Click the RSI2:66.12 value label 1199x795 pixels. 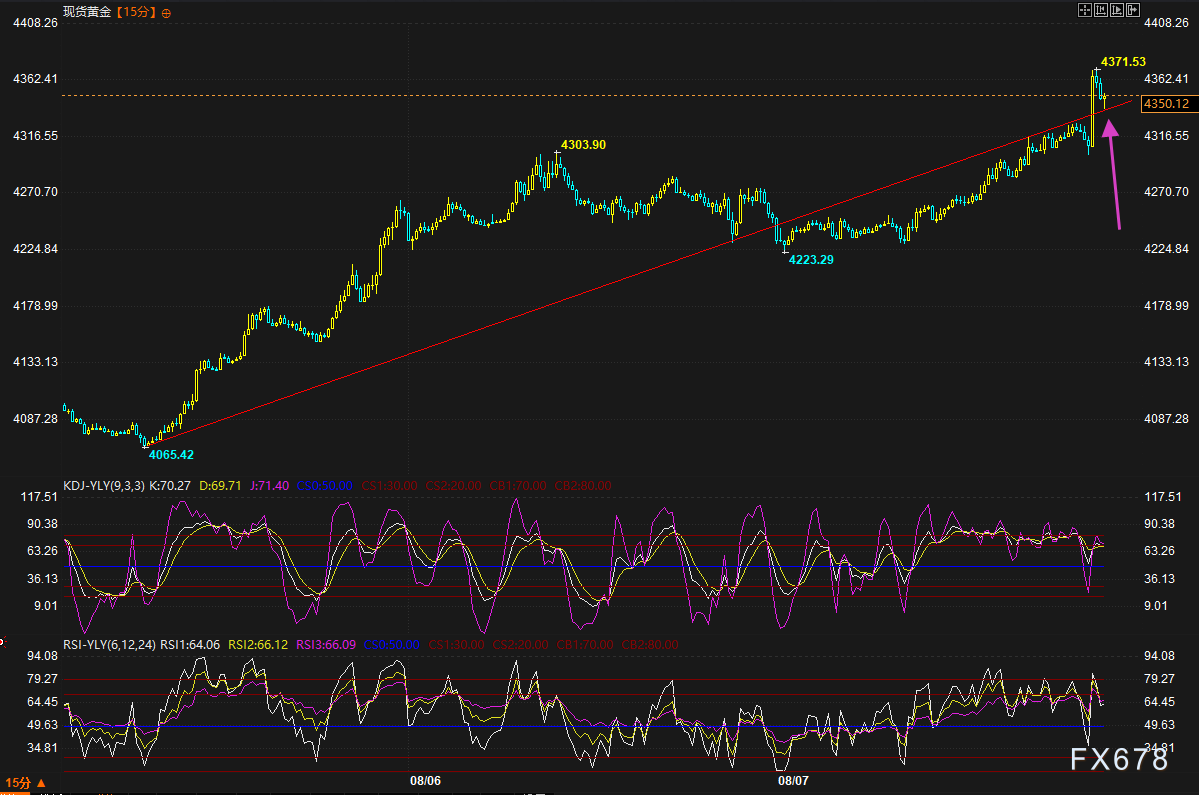pos(258,644)
